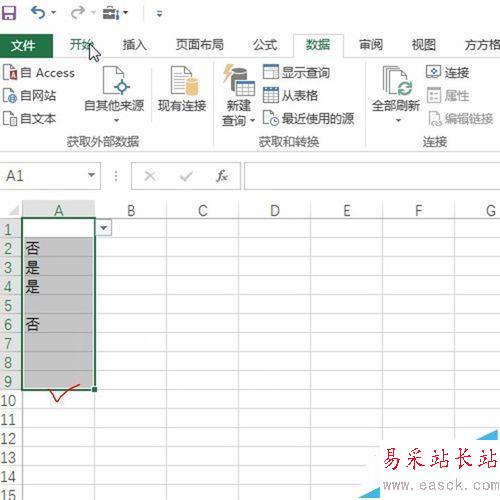Click 属性 (Properties) button
500x500 pixels.
448,96
